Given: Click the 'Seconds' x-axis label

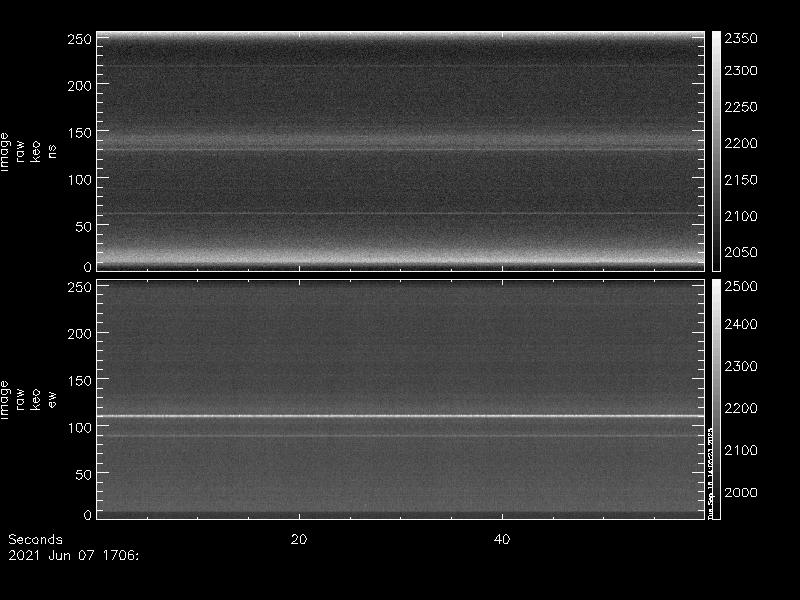Looking at the screenshot, I should [35, 539].
